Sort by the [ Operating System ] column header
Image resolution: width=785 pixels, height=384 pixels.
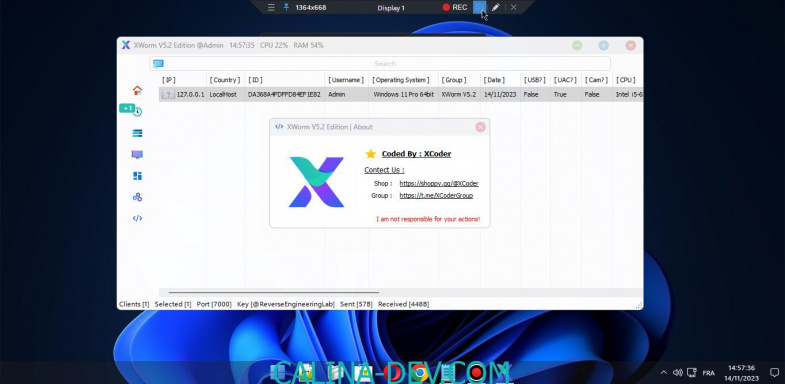(401, 80)
